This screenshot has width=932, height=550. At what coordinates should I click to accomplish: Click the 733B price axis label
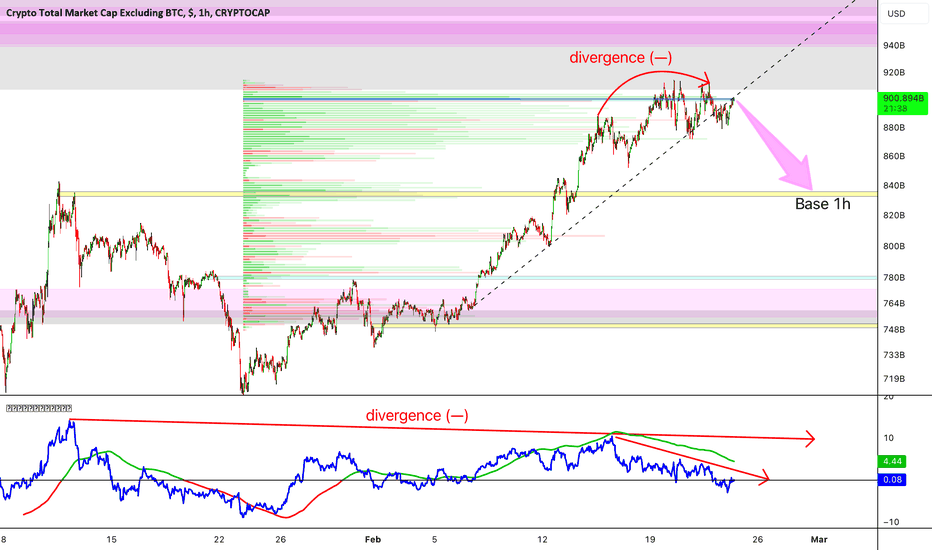(894, 355)
